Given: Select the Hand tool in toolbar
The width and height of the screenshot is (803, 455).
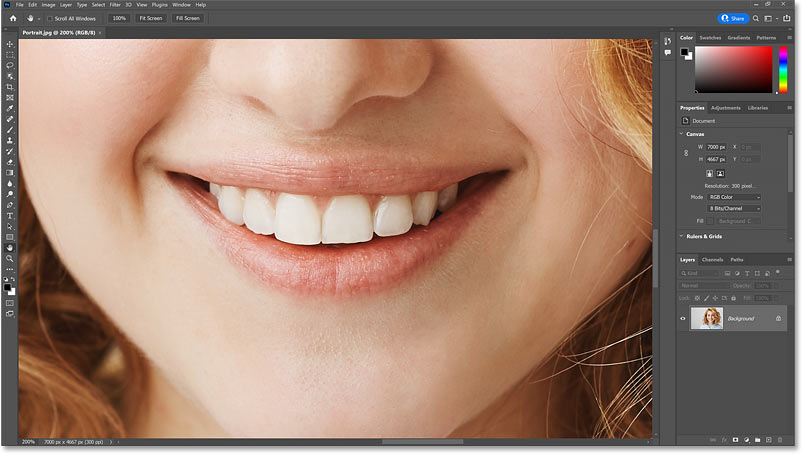Looking at the screenshot, I should 10,248.
